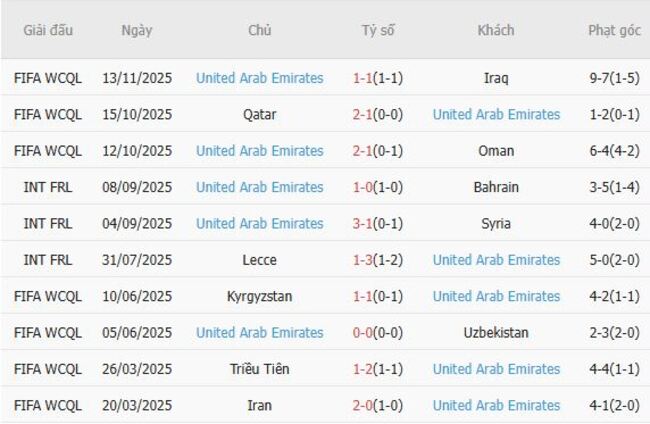Open United Arab Emirates link in the Lecce match row
The image size is (650, 424).
pyautogui.click(x=496, y=260)
